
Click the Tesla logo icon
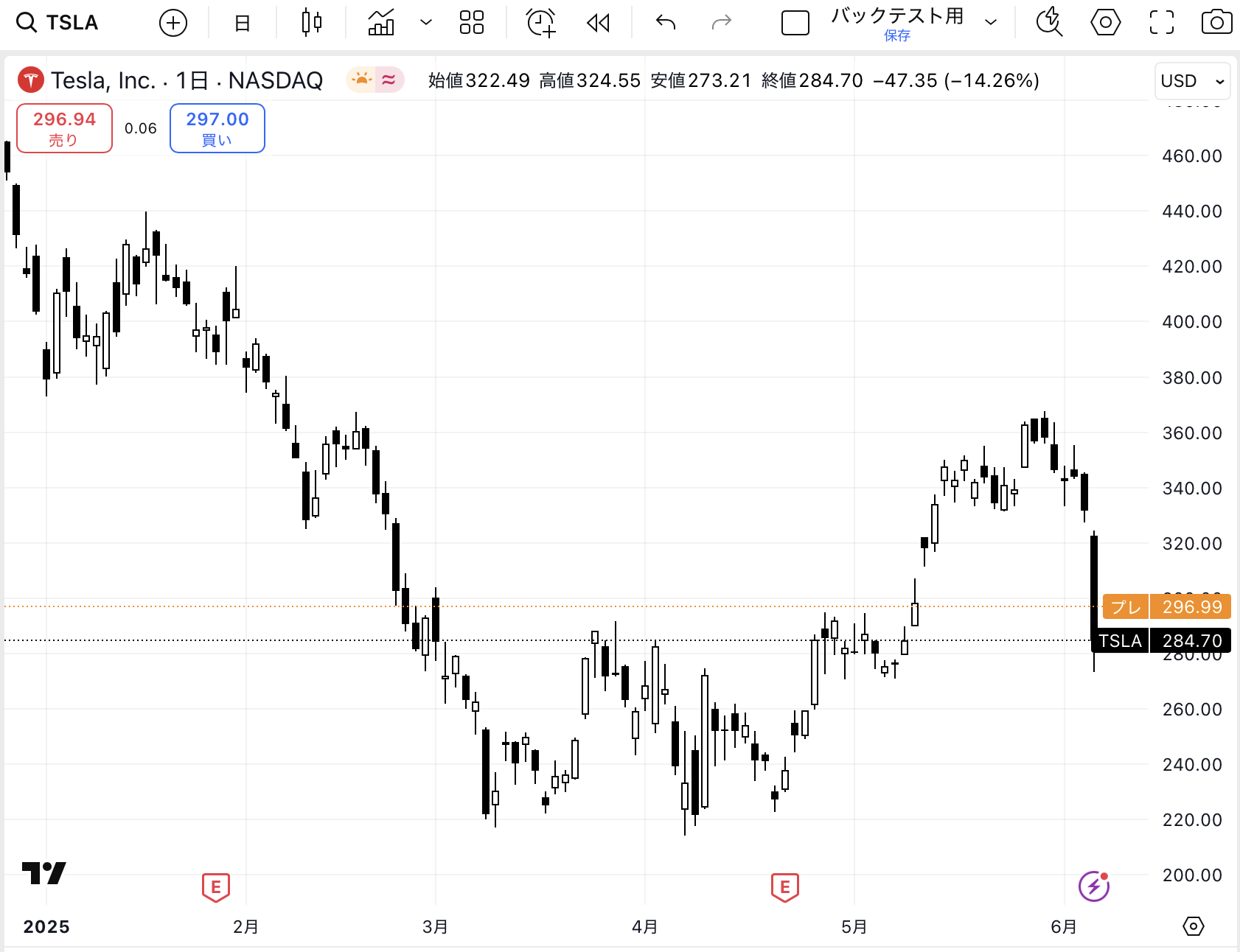point(30,80)
